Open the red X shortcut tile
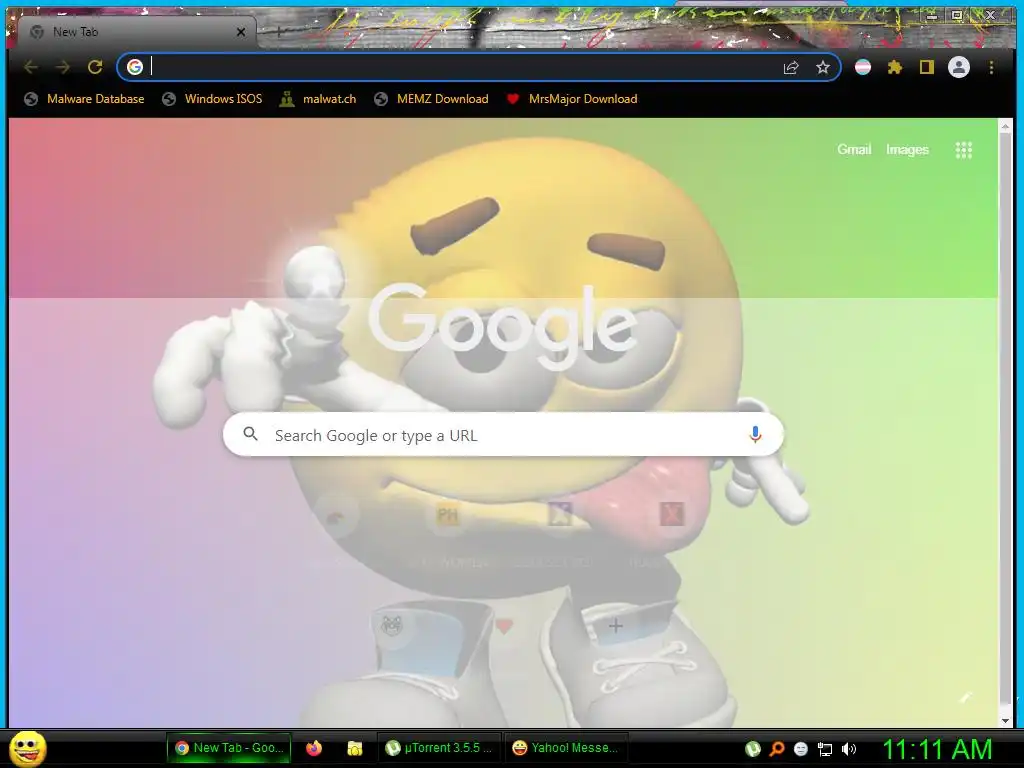Image resolution: width=1024 pixels, height=768 pixels. 671,515
